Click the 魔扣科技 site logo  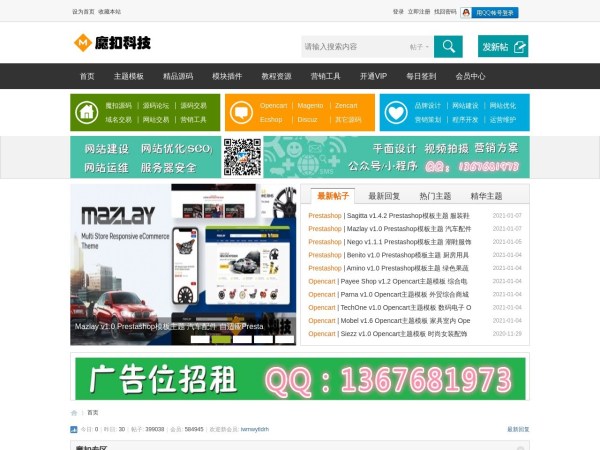pos(112,44)
